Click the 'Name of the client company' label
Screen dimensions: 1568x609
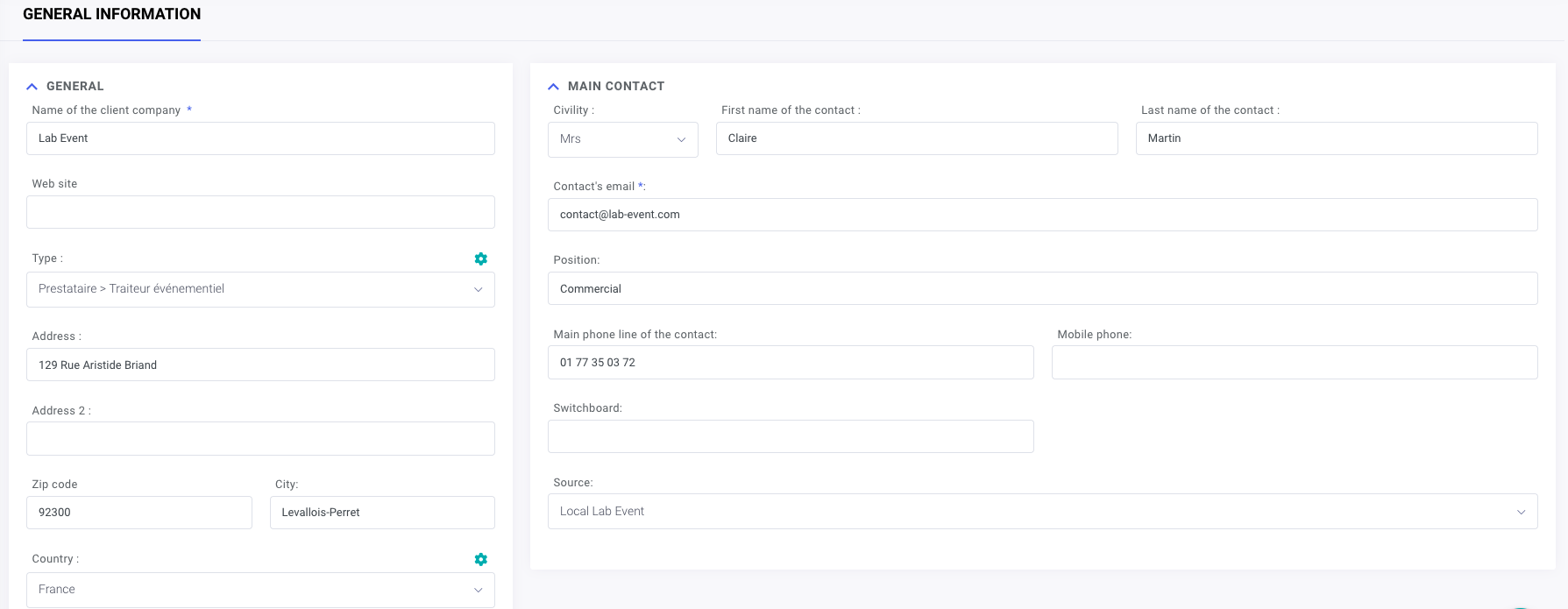click(x=106, y=110)
